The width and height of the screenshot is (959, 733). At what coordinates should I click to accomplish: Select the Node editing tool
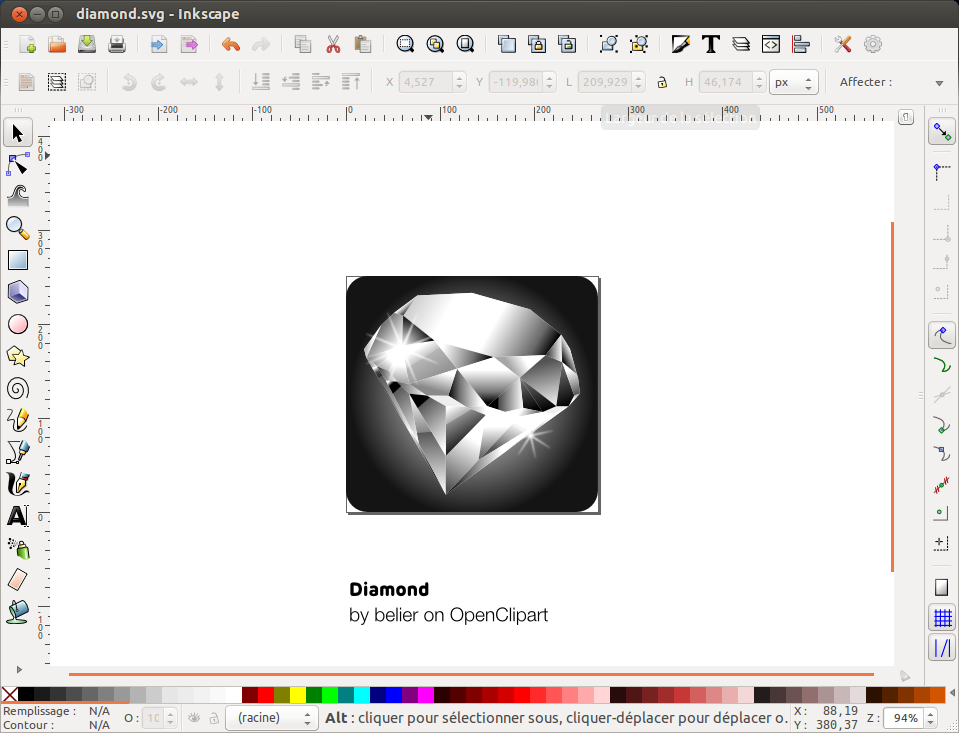tap(18, 163)
